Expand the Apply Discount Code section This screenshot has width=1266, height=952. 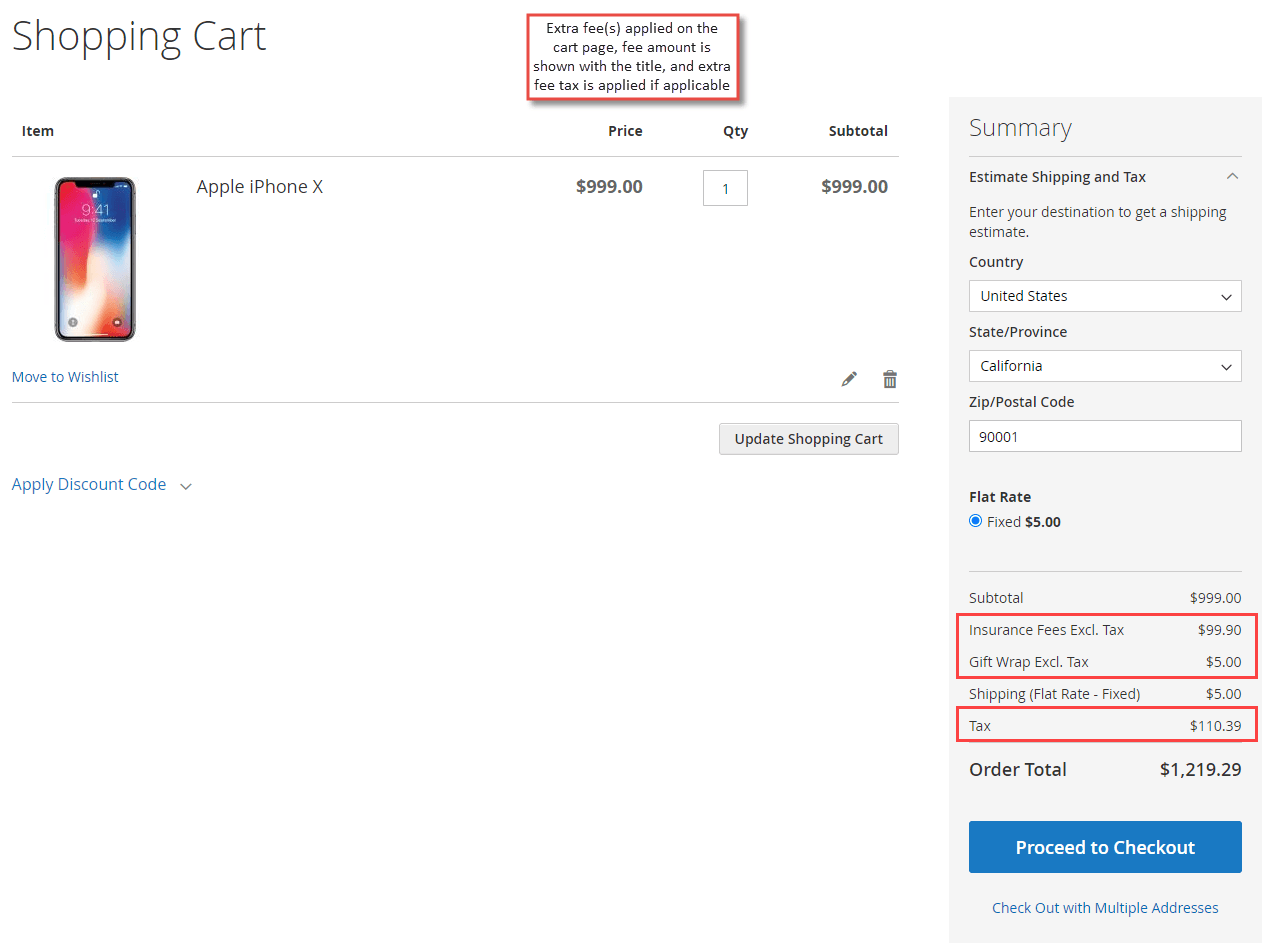(101, 485)
